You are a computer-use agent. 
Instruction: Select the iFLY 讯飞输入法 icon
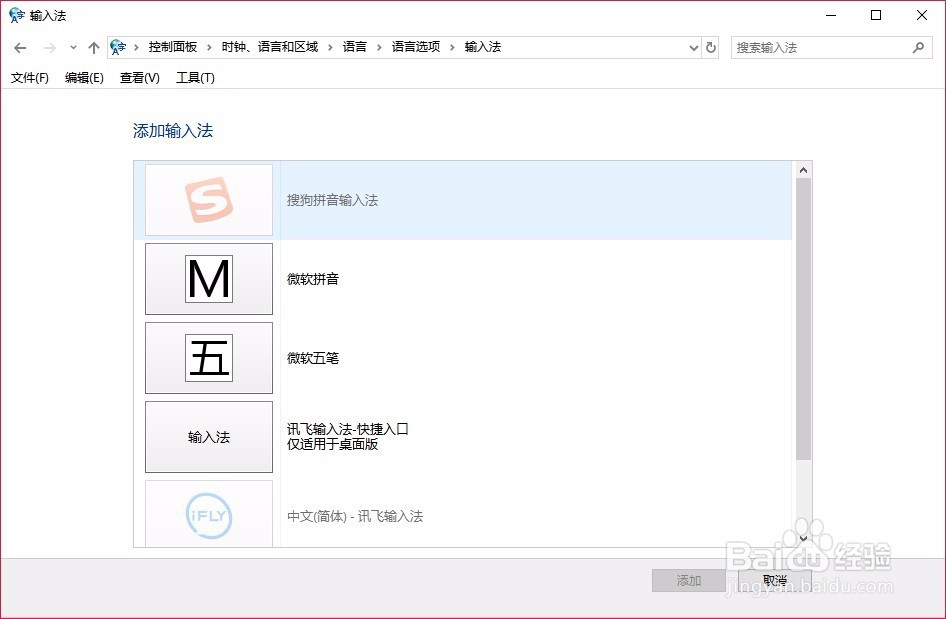pos(208,513)
